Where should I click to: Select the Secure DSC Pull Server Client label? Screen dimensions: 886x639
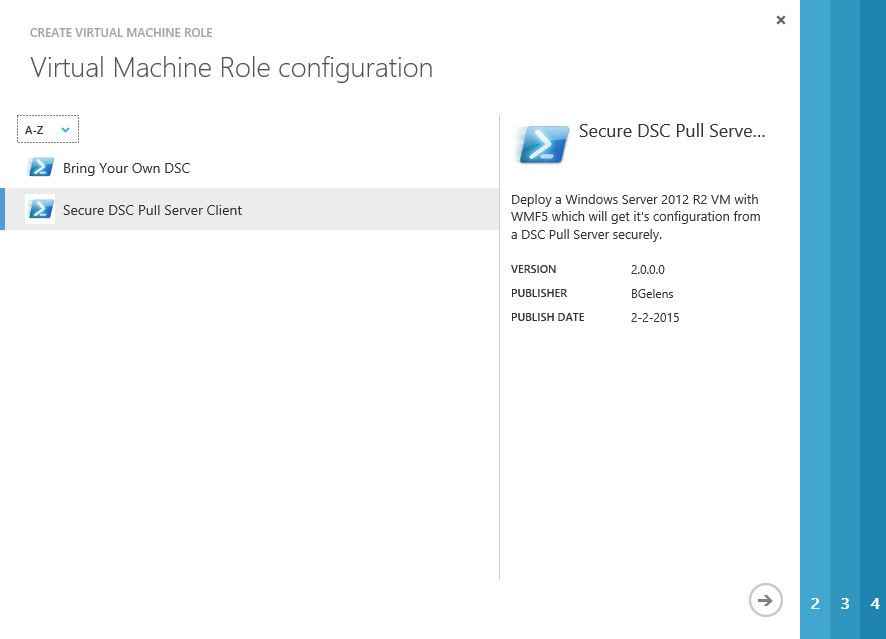coord(152,210)
